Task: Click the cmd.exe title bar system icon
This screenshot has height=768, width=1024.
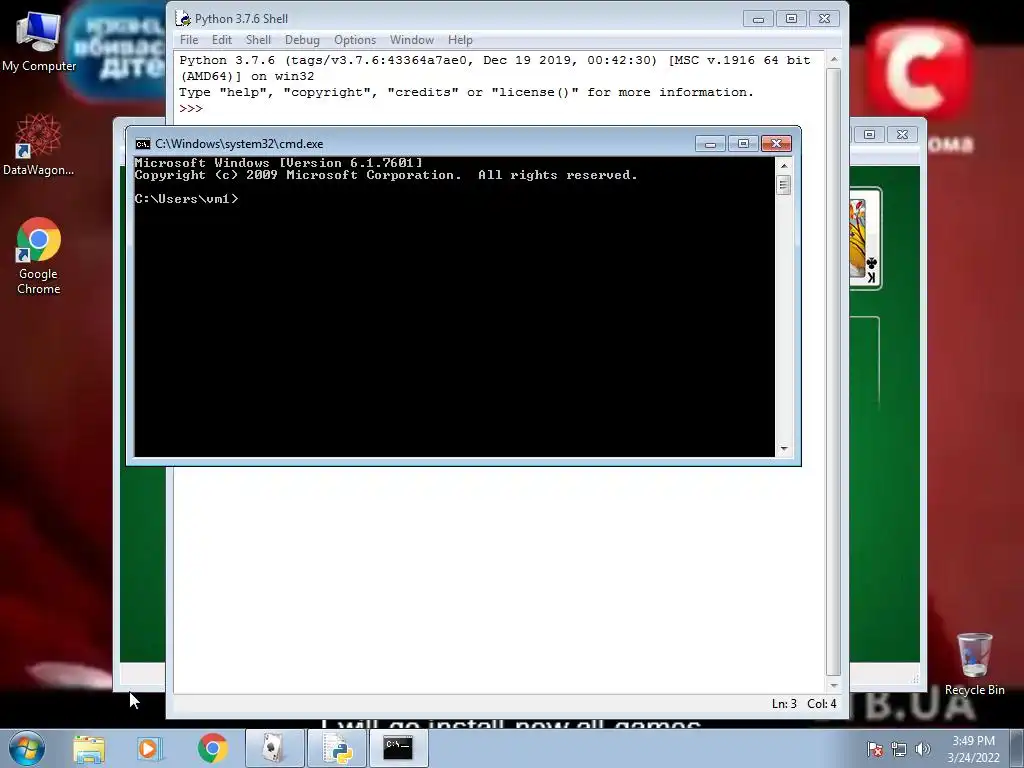Action: tap(142, 144)
